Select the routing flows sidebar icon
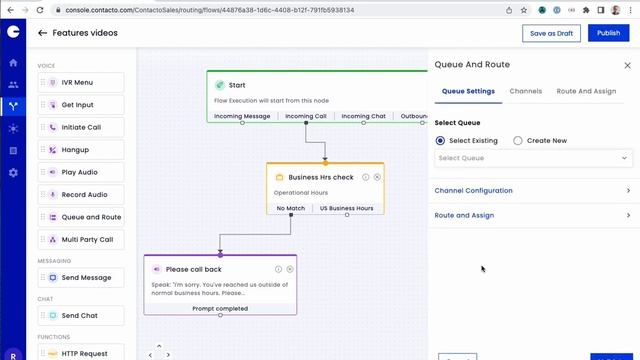This screenshot has height=360, width=640. [13, 107]
